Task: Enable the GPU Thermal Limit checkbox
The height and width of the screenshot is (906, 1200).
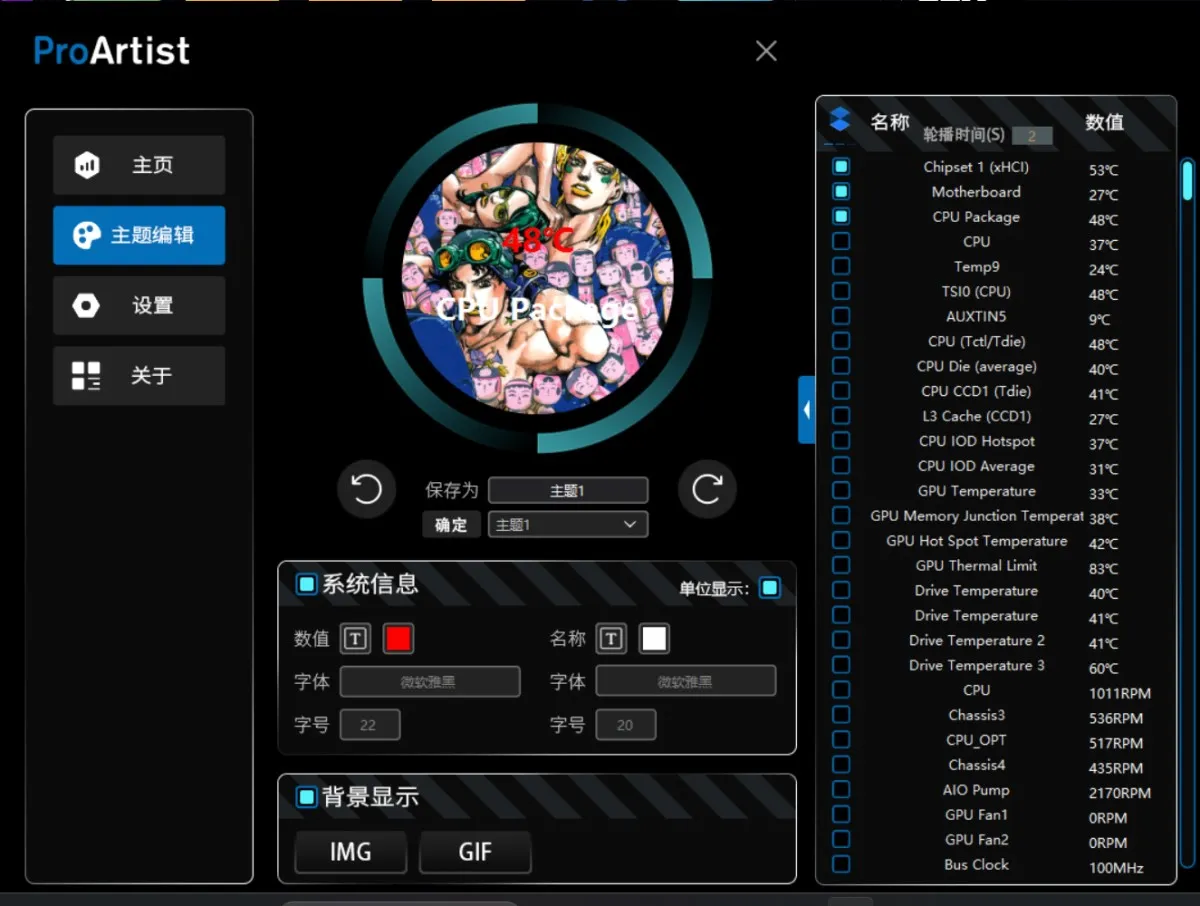Action: pyautogui.click(x=841, y=565)
